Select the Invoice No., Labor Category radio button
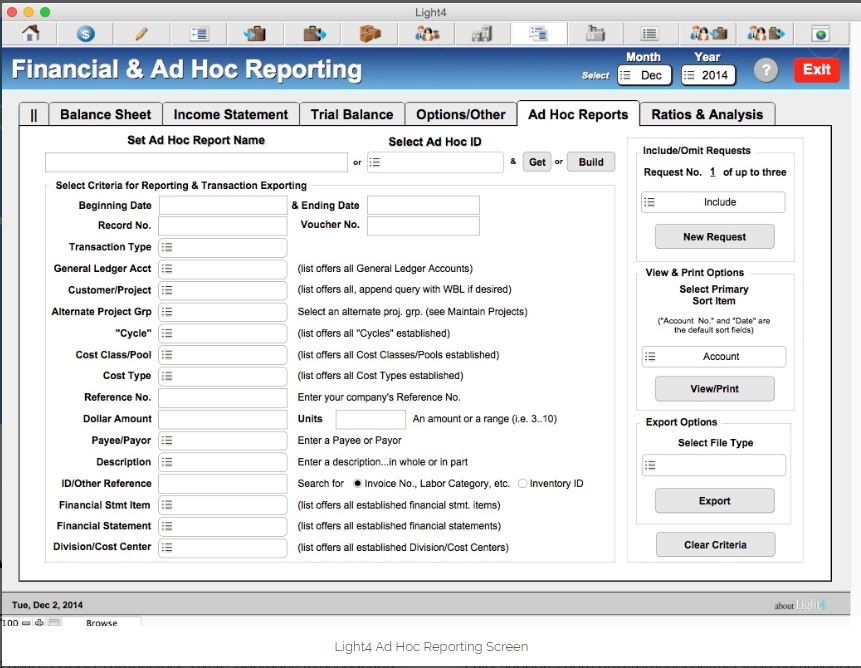 coord(357,484)
